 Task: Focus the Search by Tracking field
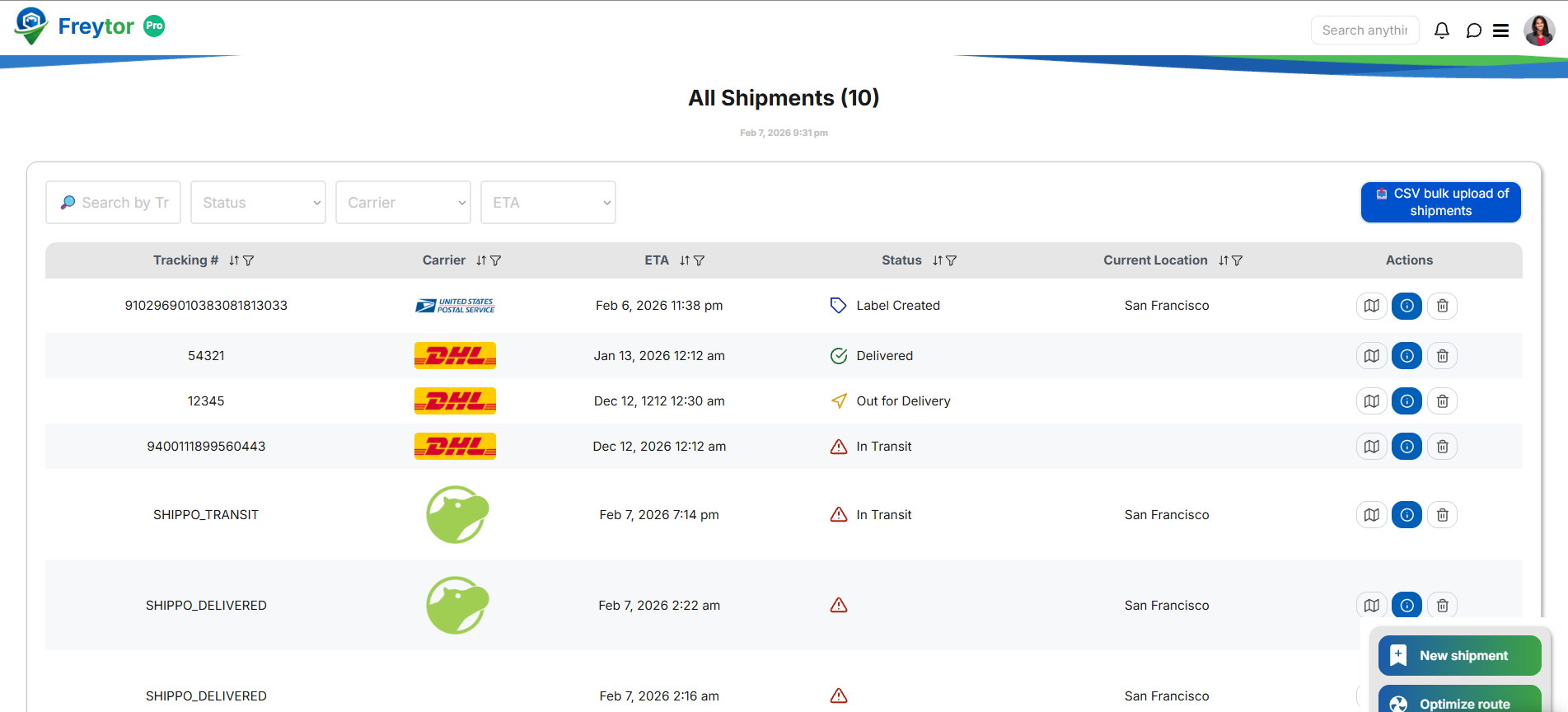pyautogui.click(x=114, y=203)
